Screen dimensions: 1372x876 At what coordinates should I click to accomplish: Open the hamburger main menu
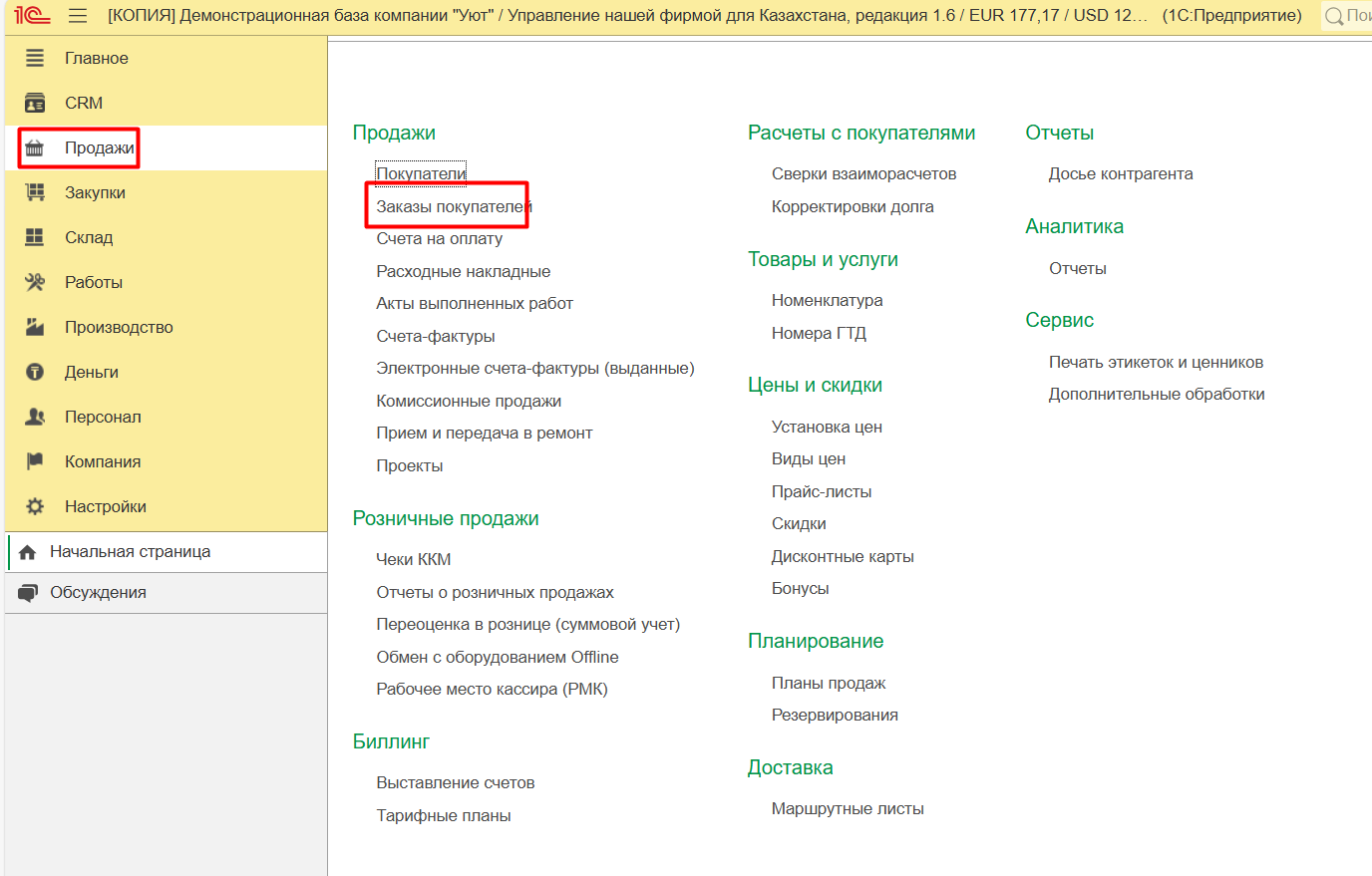click(x=78, y=16)
